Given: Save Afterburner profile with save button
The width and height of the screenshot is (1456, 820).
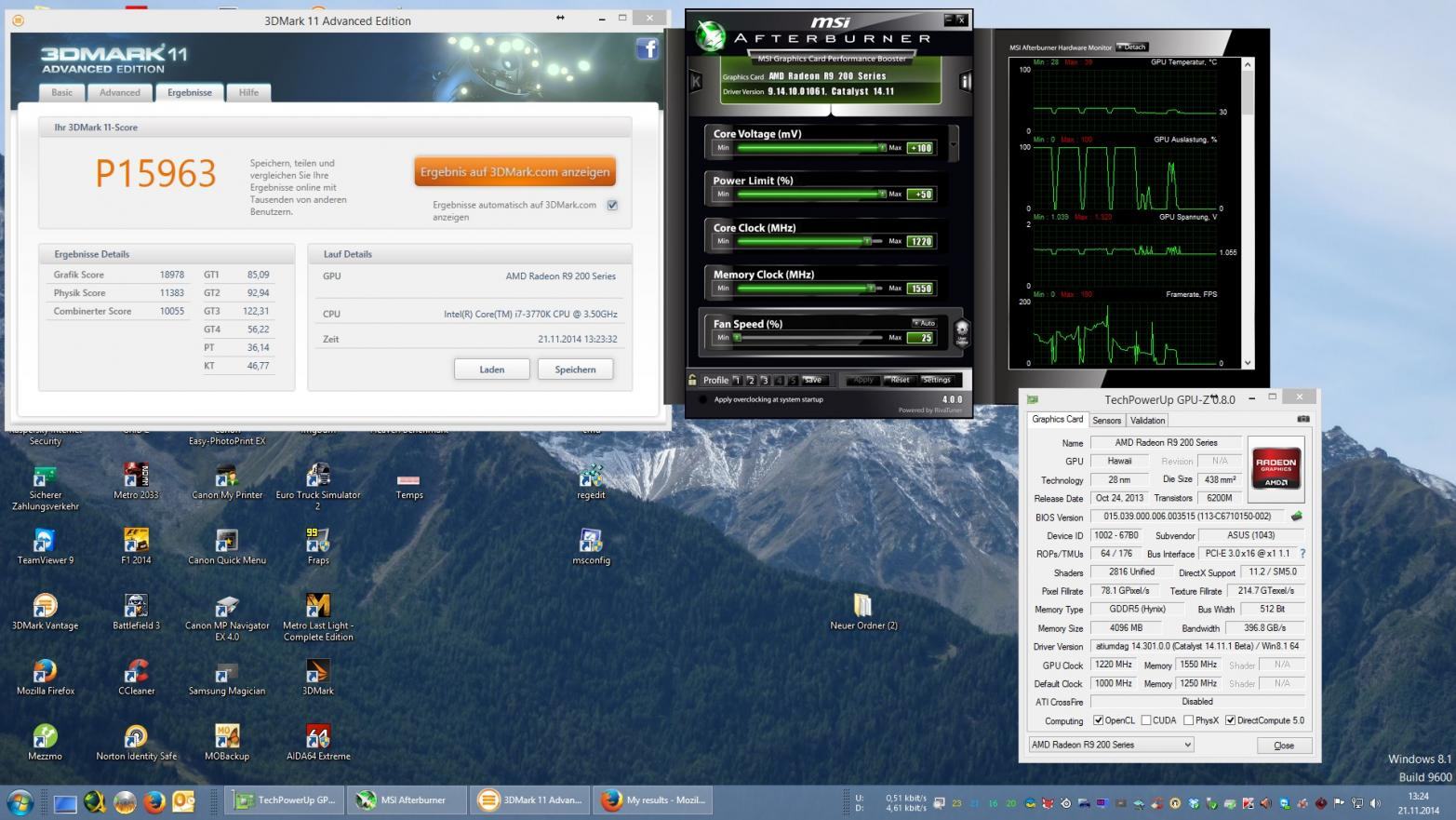Looking at the screenshot, I should tap(813, 380).
